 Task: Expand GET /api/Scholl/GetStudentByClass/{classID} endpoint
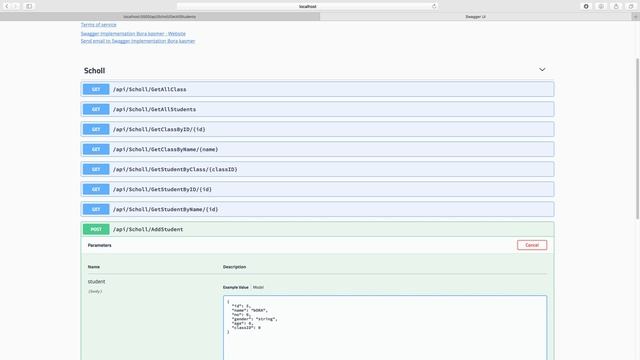pos(317,169)
